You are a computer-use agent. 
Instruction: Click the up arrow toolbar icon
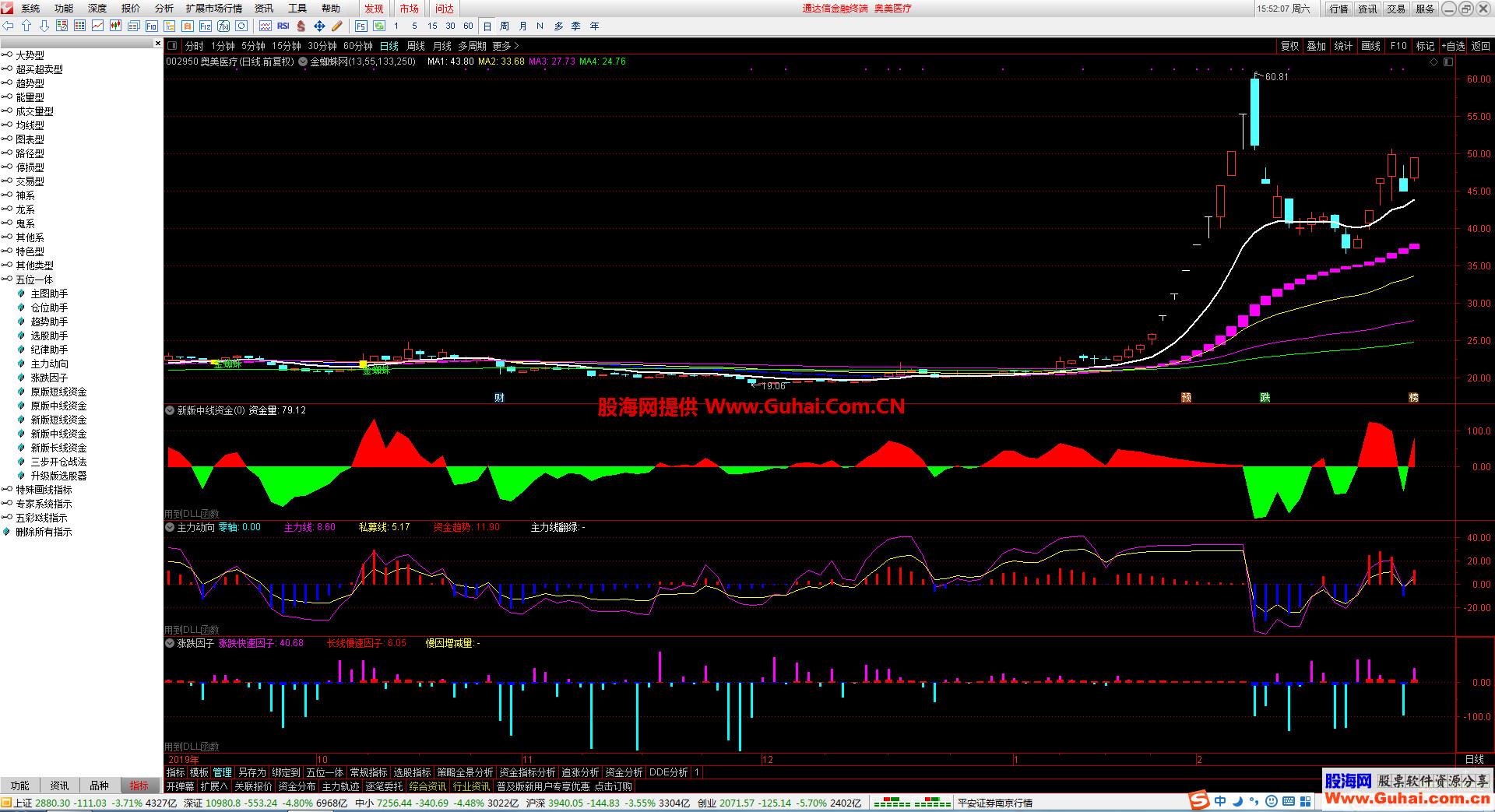point(26,26)
